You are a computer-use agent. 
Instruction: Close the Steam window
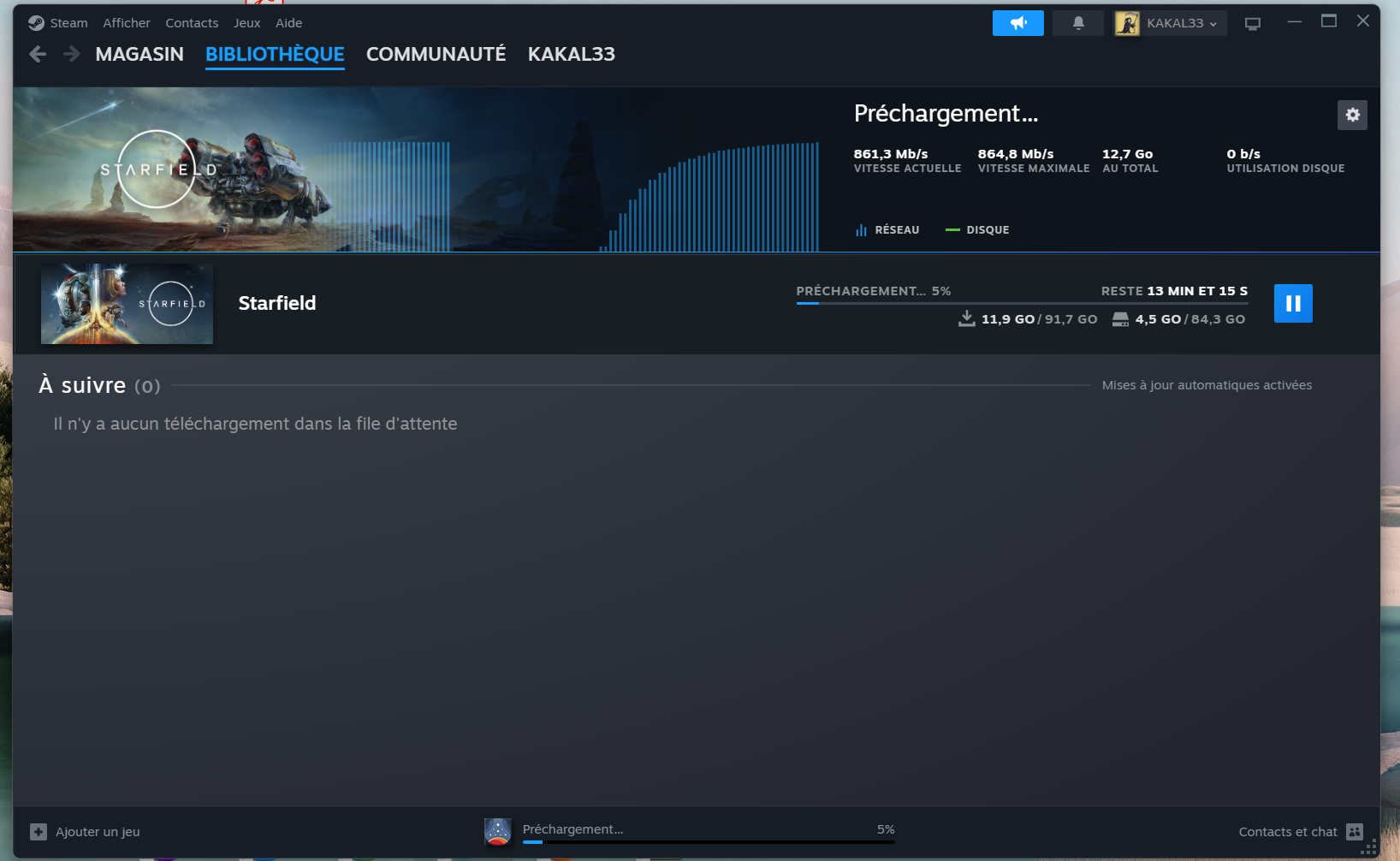click(1363, 21)
